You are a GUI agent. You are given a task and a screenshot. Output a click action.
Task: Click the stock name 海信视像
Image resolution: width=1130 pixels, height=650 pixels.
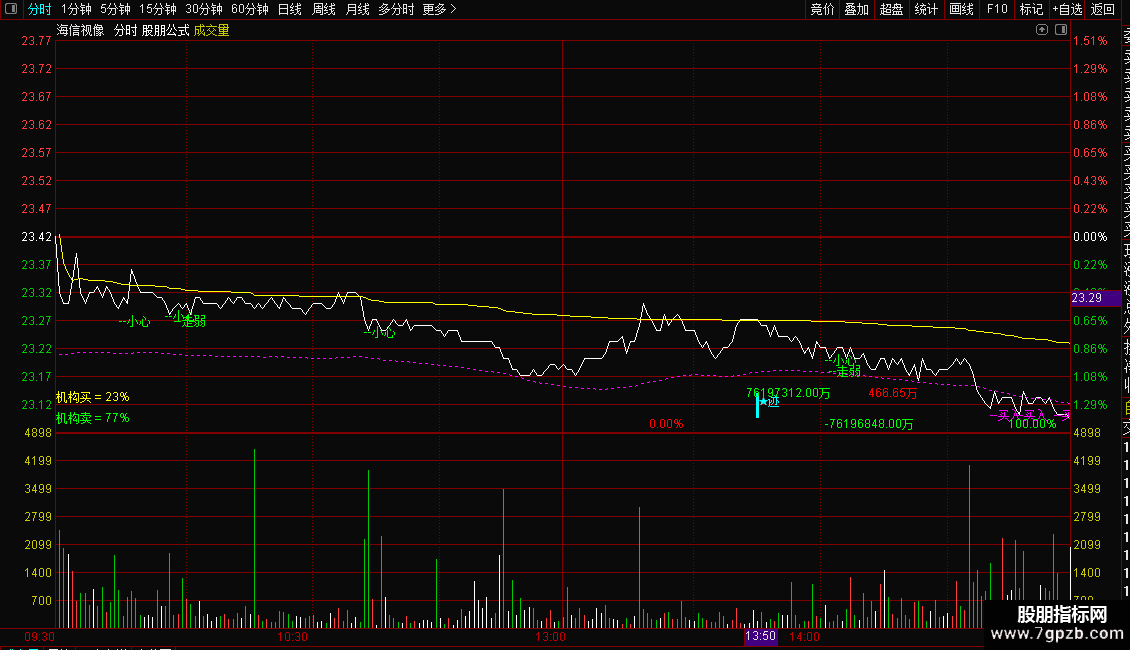(81, 30)
